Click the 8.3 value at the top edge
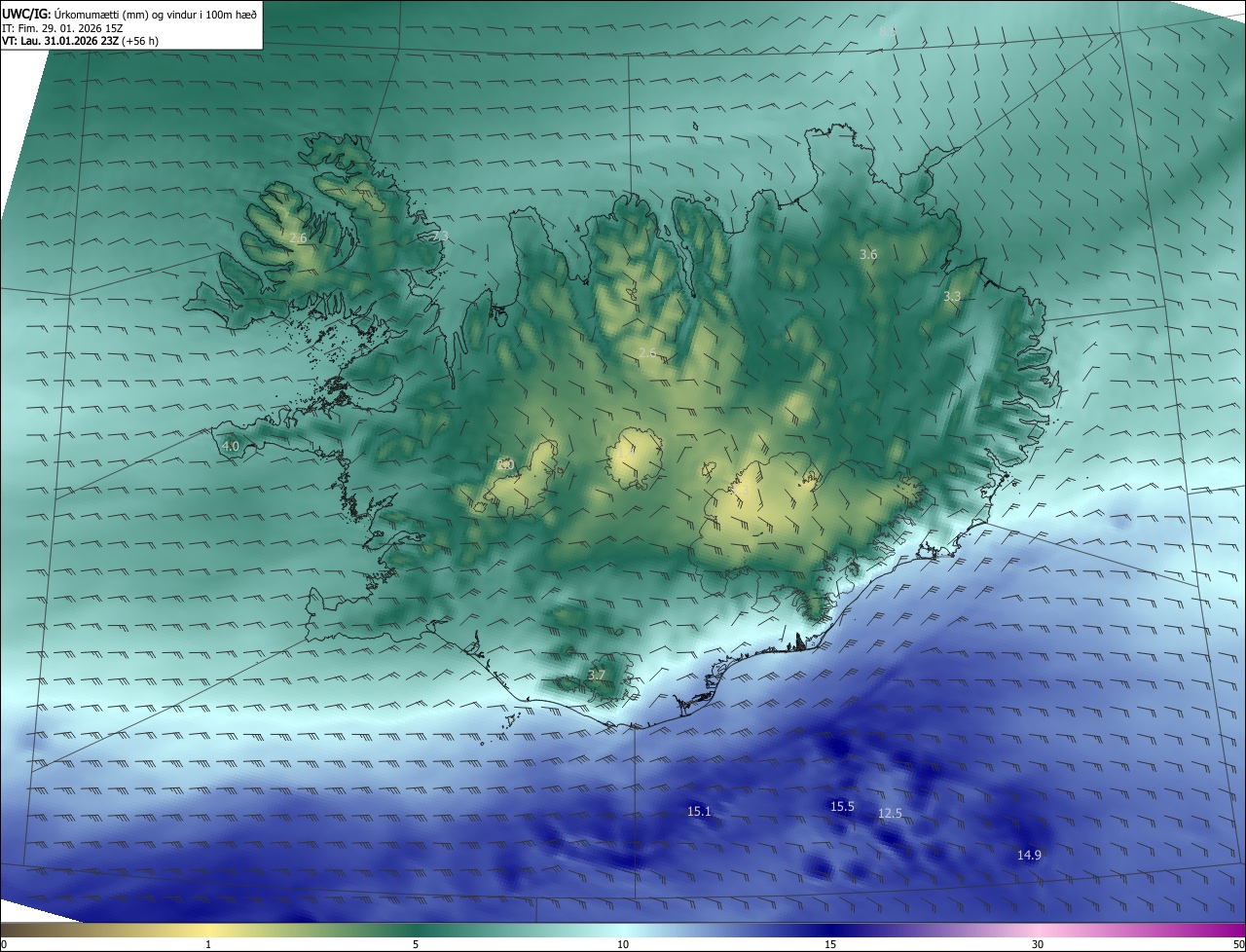1246x952 pixels. tap(888, 30)
